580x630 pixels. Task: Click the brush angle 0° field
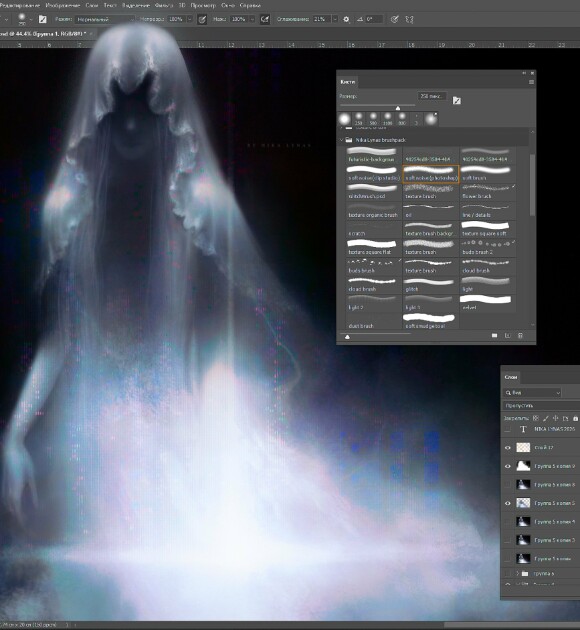[x=374, y=19]
